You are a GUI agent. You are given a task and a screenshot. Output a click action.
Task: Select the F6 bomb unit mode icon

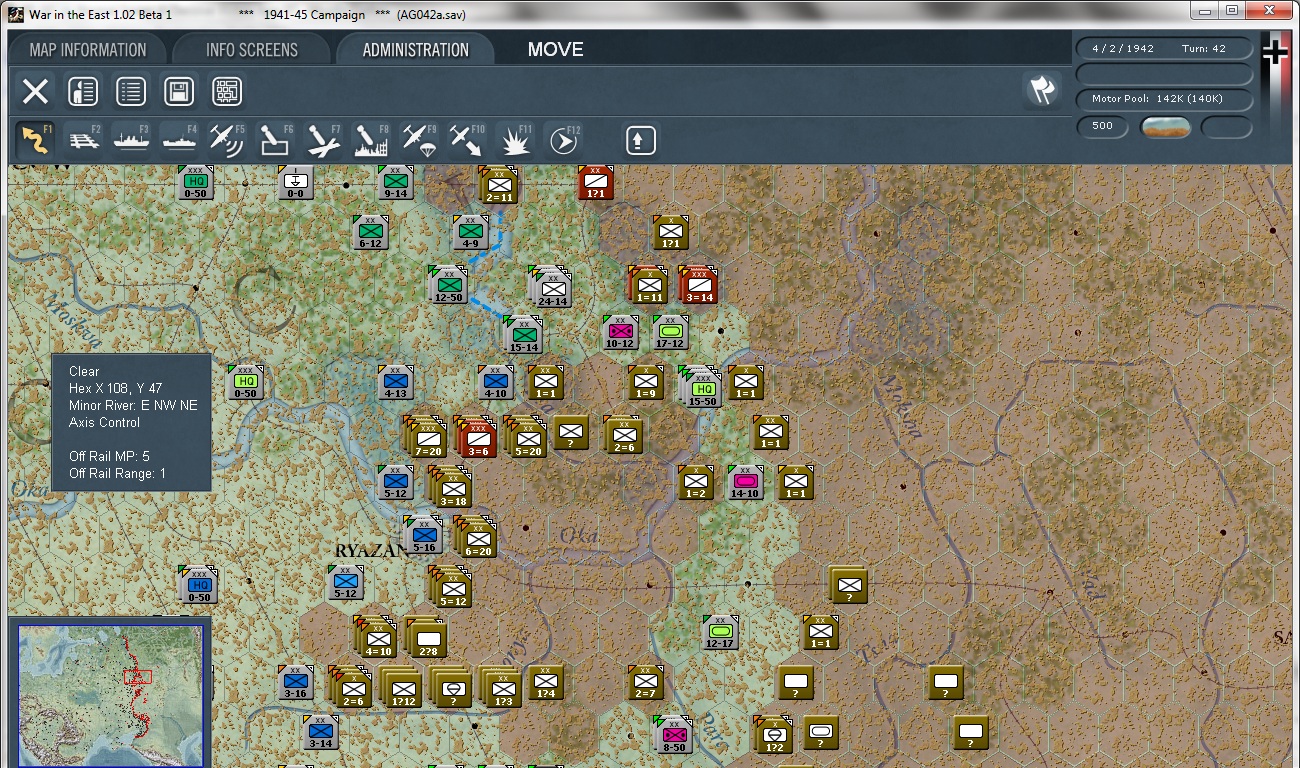(275, 139)
